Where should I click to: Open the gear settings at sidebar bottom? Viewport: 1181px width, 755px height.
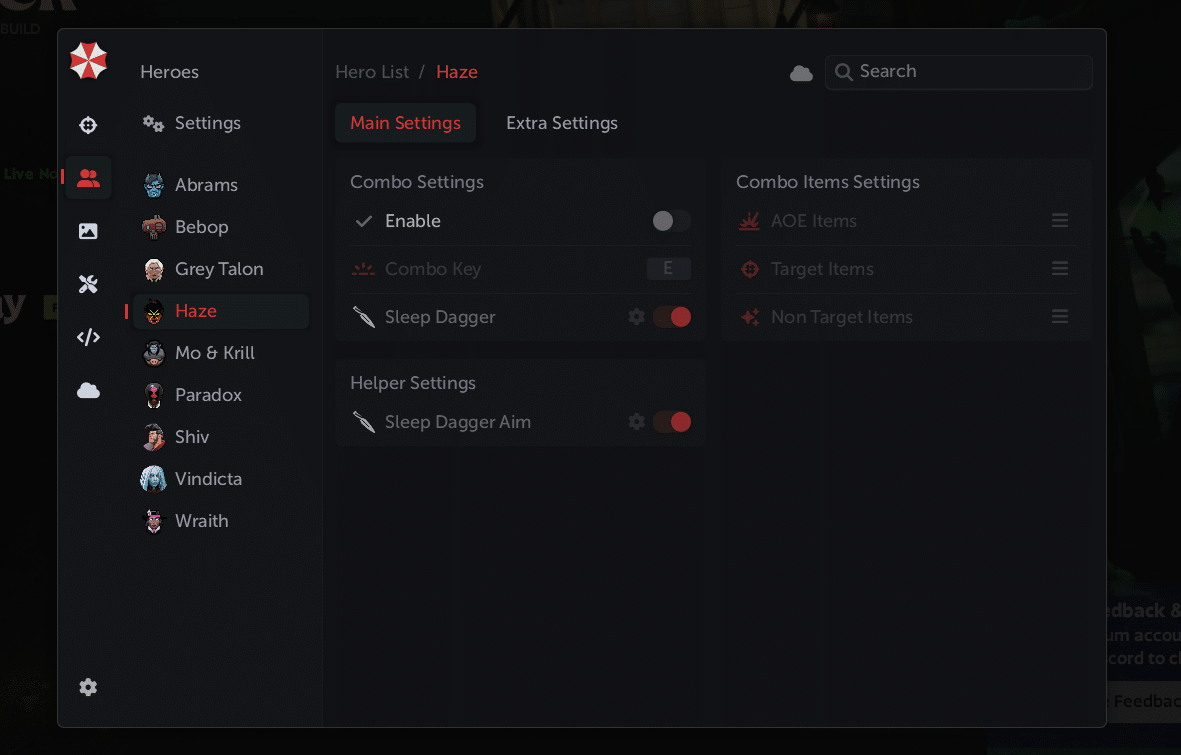pos(88,687)
